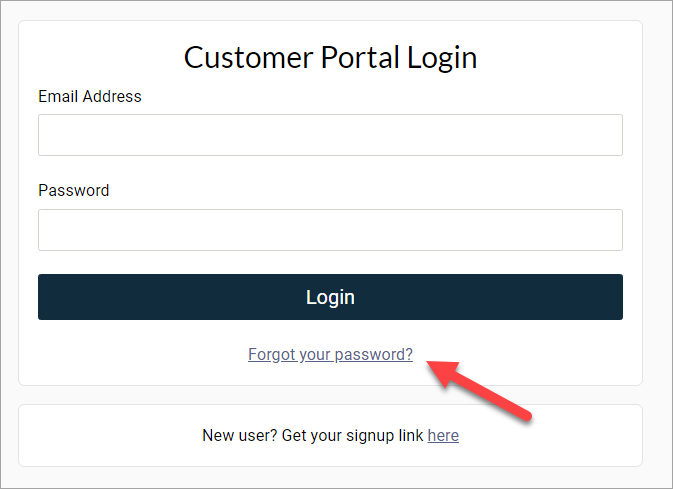Screen dimensions: 673x489
Task: Click the "Email Address" field label
Action: 90,97
